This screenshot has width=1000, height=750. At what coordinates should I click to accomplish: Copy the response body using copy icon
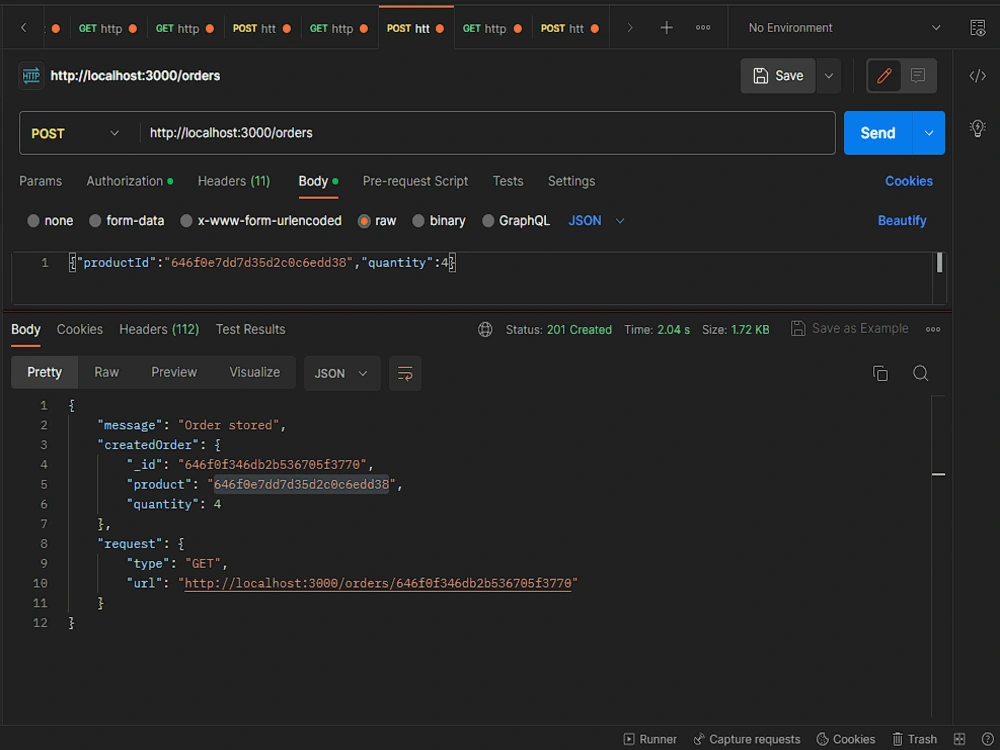880,372
